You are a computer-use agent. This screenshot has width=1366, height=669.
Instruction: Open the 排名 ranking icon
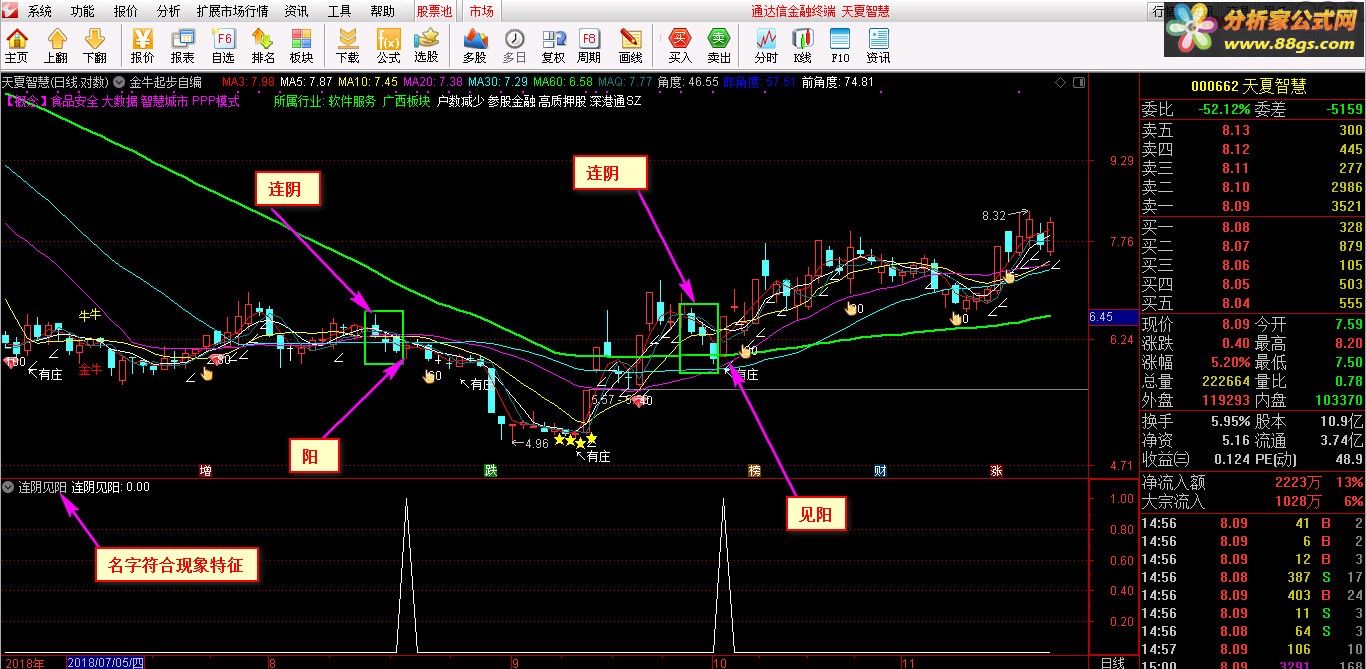tap(263, 46)
